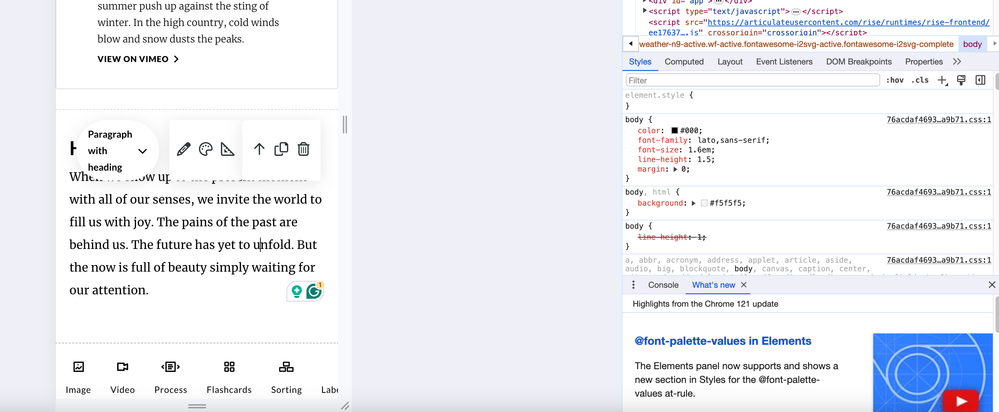Image resolution: width=999 pixels, height=412 pixels.
Task: Select the What's new drawer tab
Action: (713, 285)
